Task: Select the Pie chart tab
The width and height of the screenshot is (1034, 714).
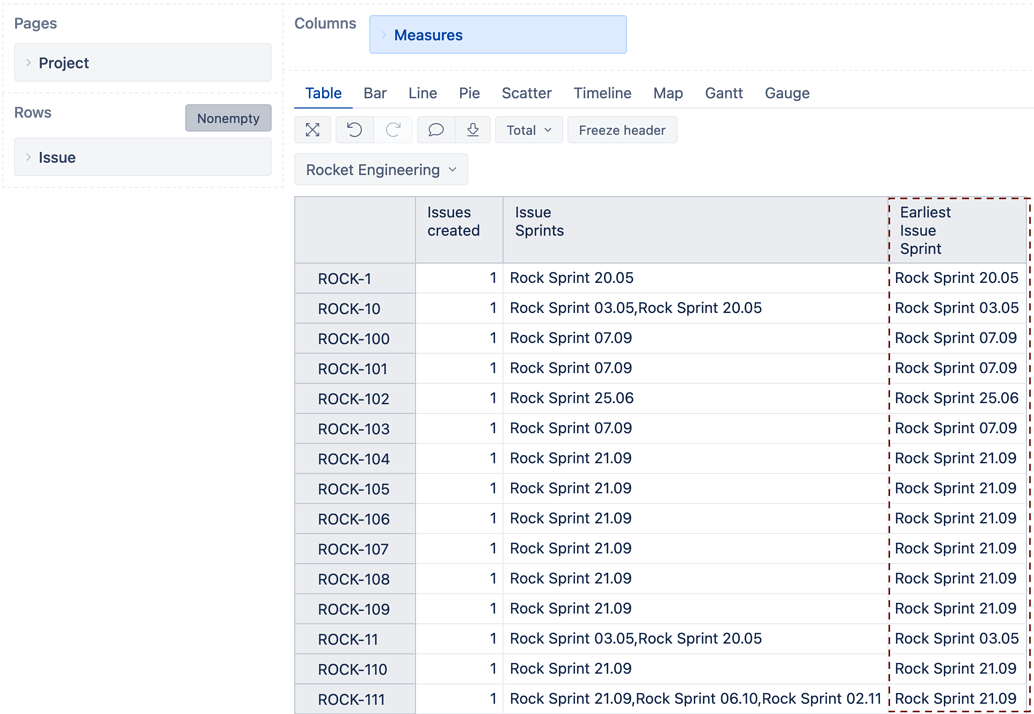Action: click(x=469, y=93)
